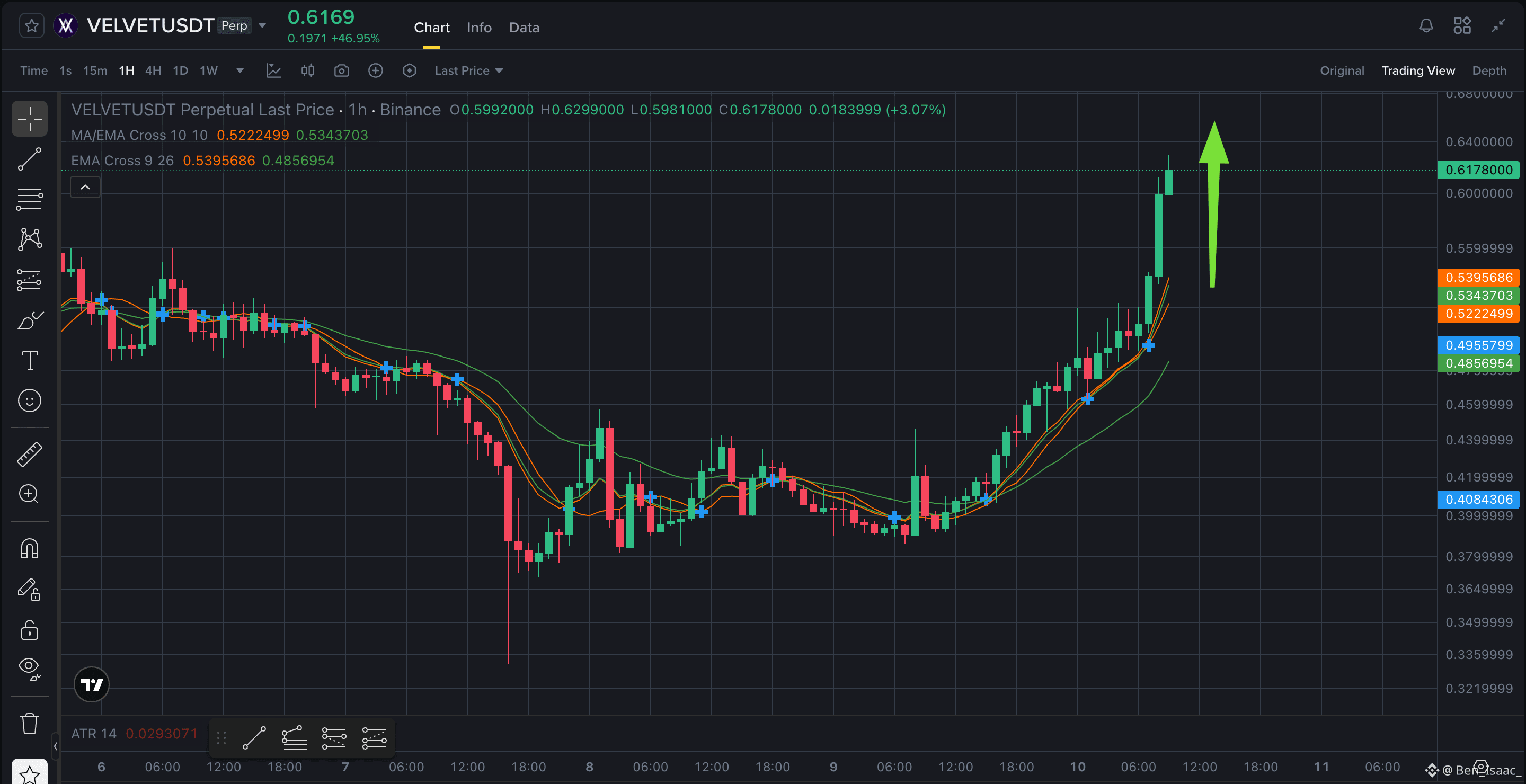Open the layout grid icon
Viewport: 1526px width, 784px height.
[1462, 25]
